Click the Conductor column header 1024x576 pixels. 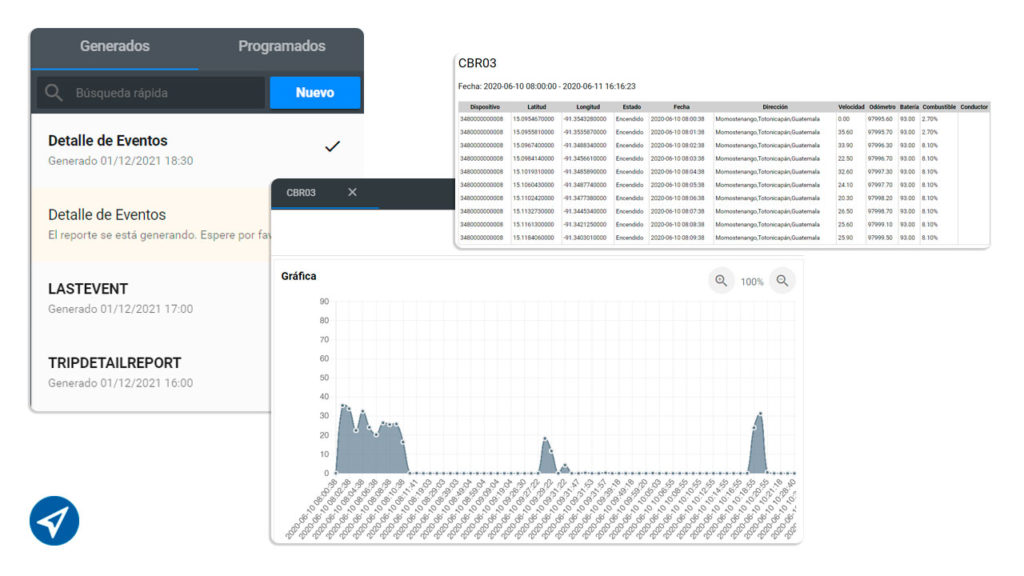[x=974, y=107]
